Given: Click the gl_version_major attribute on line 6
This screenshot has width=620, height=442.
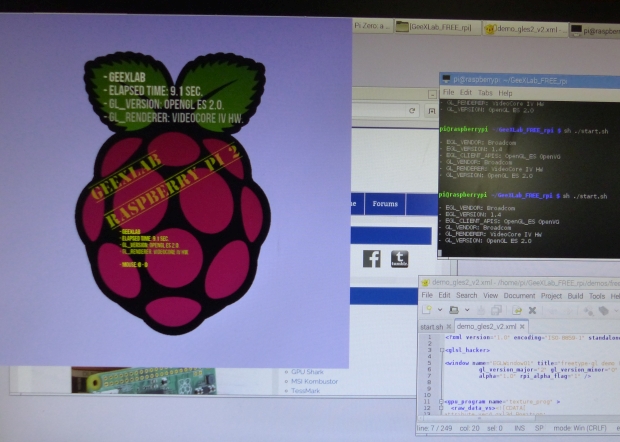Looking at the screenshot, I should pos(511,370).
